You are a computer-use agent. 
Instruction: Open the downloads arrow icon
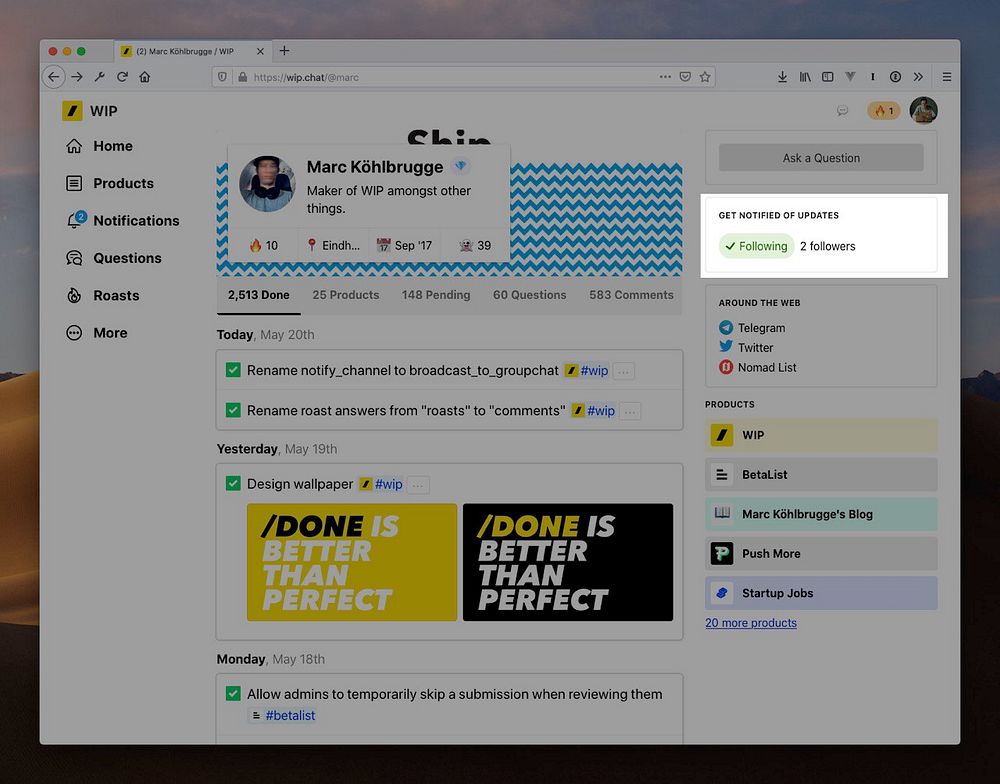782,77
